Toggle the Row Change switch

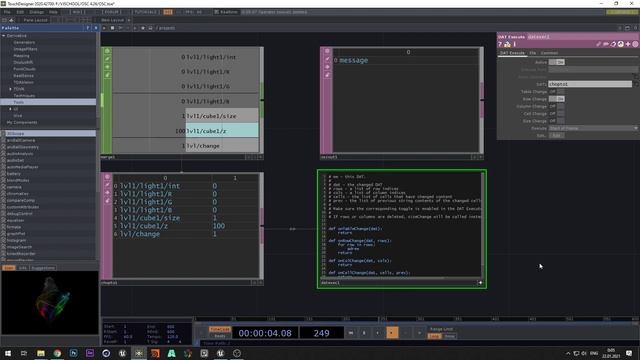point(557,99)
